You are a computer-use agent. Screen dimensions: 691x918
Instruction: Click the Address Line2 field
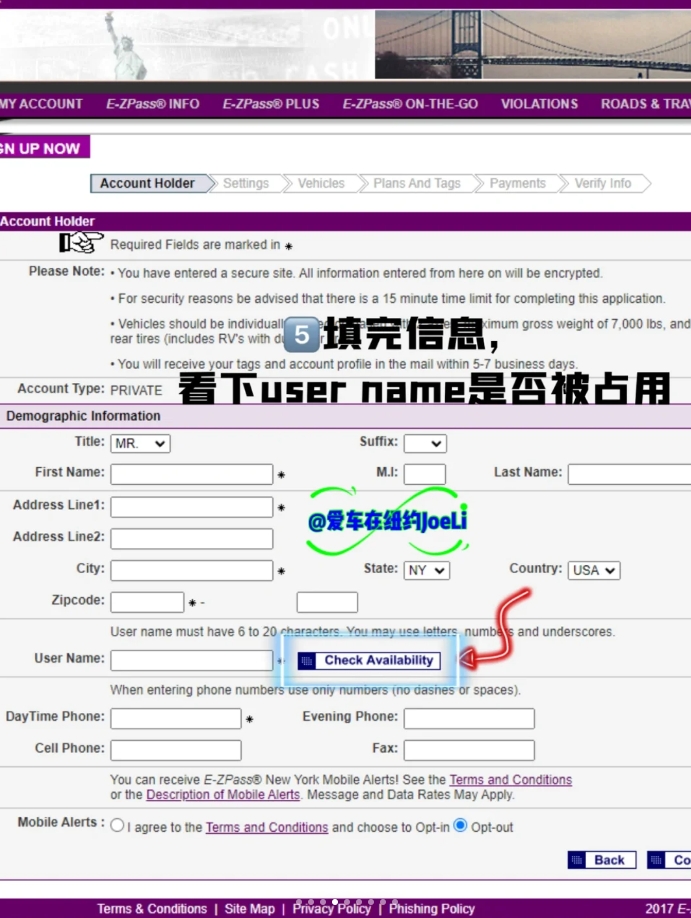[x=191, y=539]
